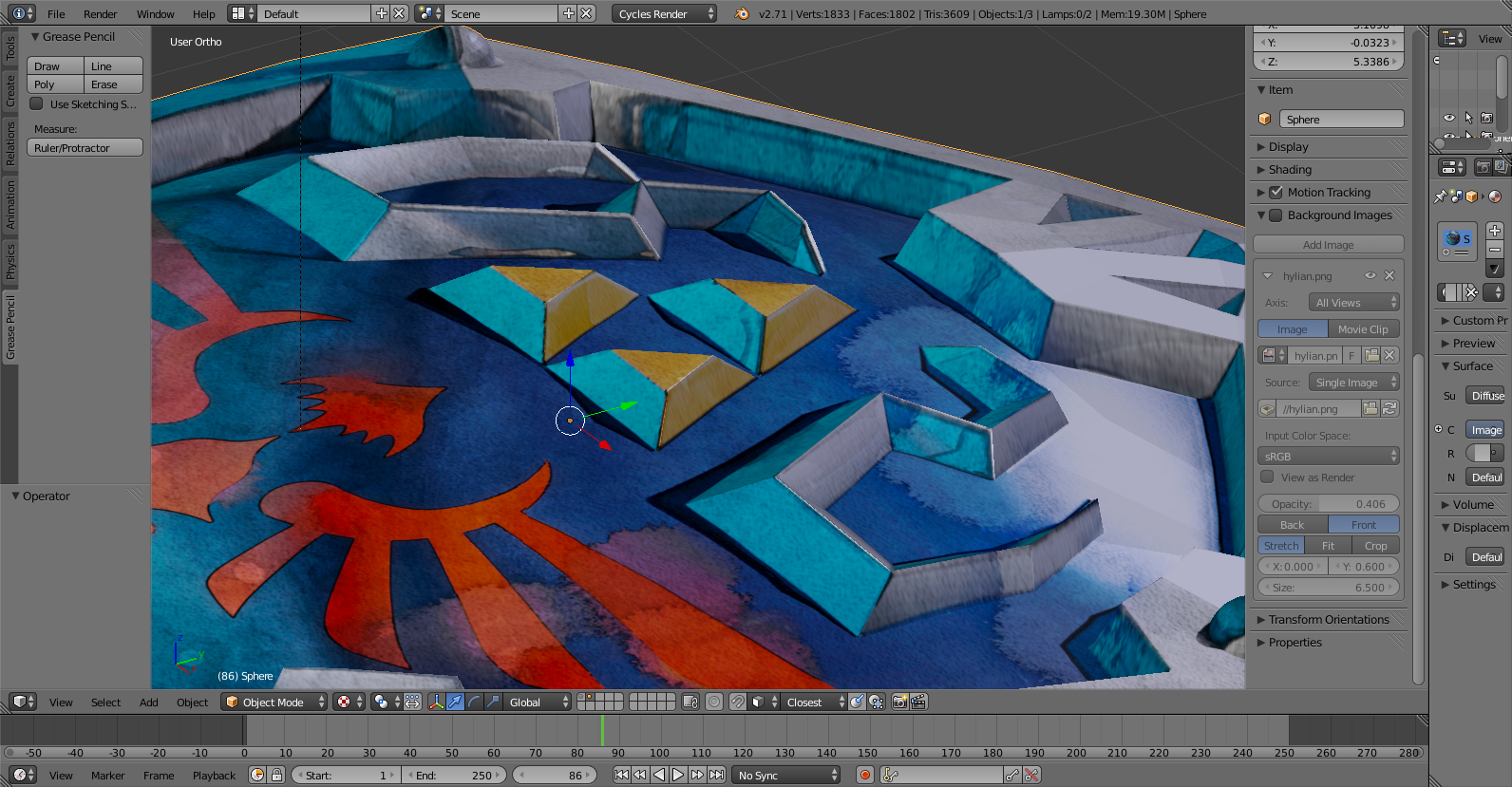Open the Window menu

155,14
